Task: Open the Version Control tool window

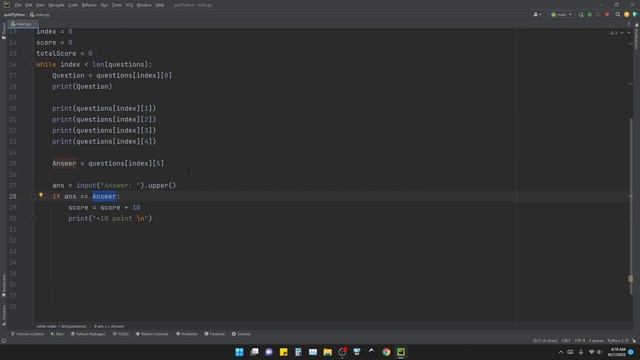Action: (x=27, y=334)
